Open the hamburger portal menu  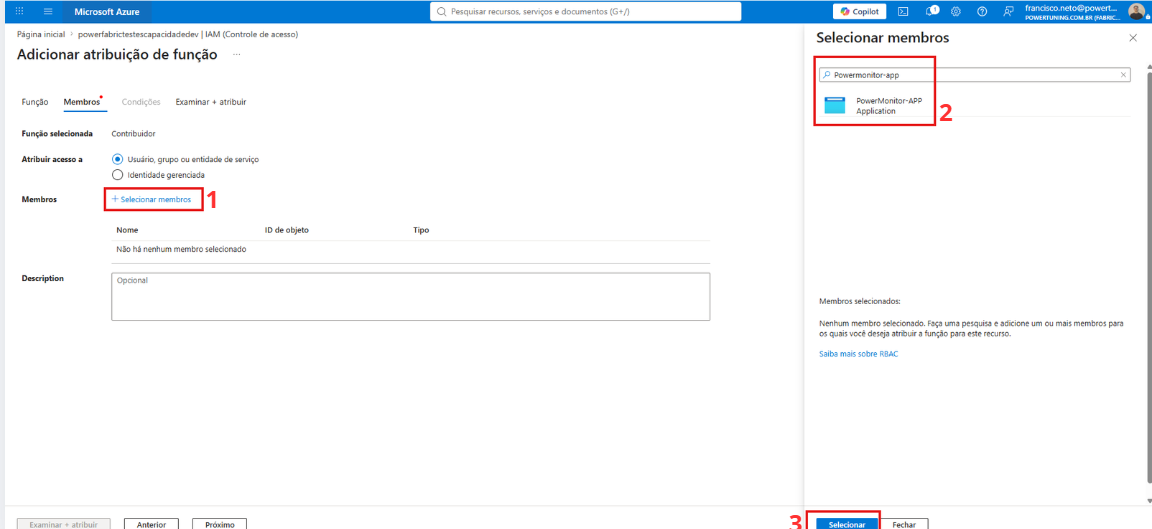point(48,12)
